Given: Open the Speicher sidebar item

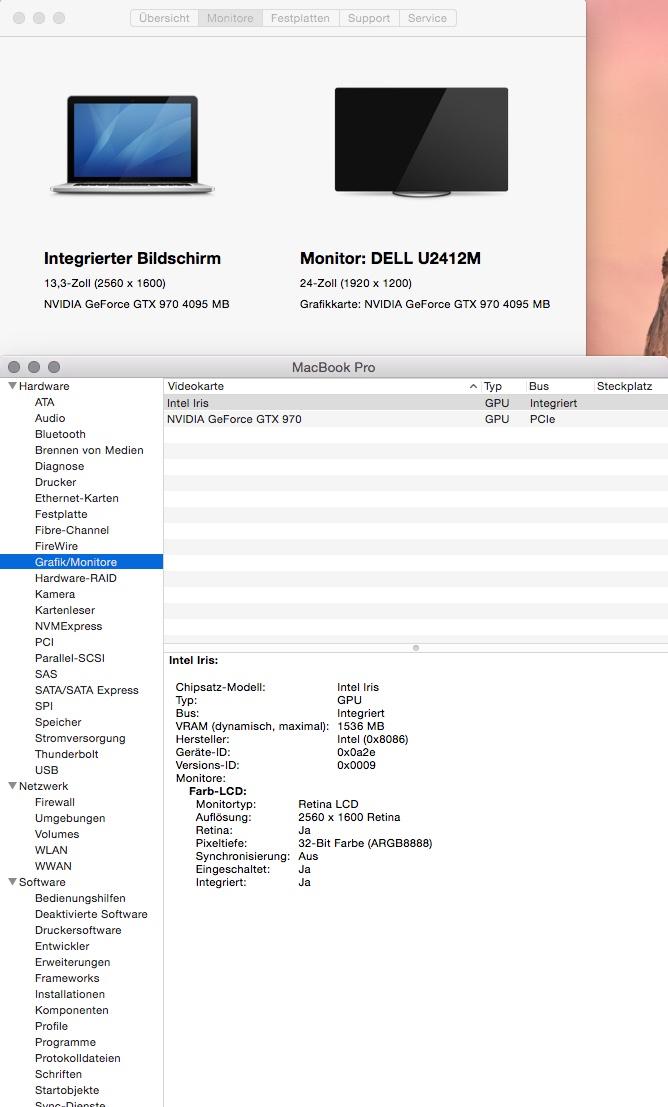Looking at the screenshot, I should (x=58, y=722).
